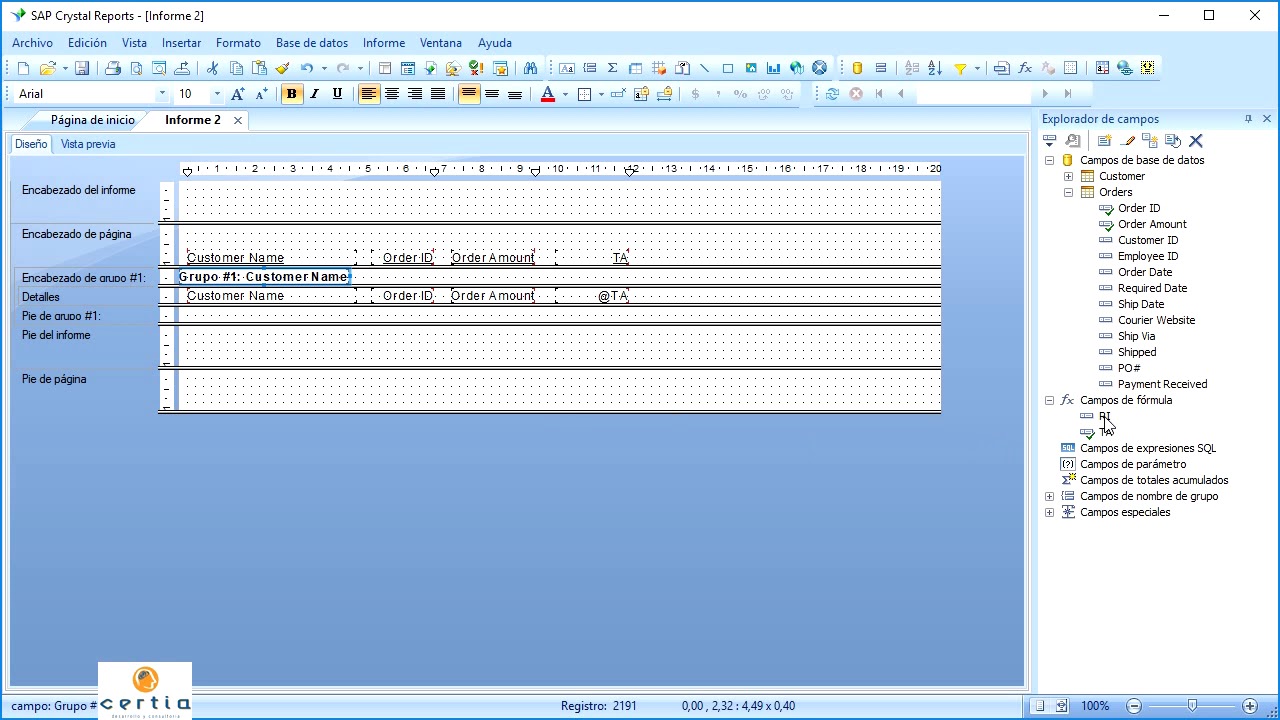The width and height of the screenshot is (1280, 720).
Task: Select the Payment Received field
Action: click(1162, 384)
